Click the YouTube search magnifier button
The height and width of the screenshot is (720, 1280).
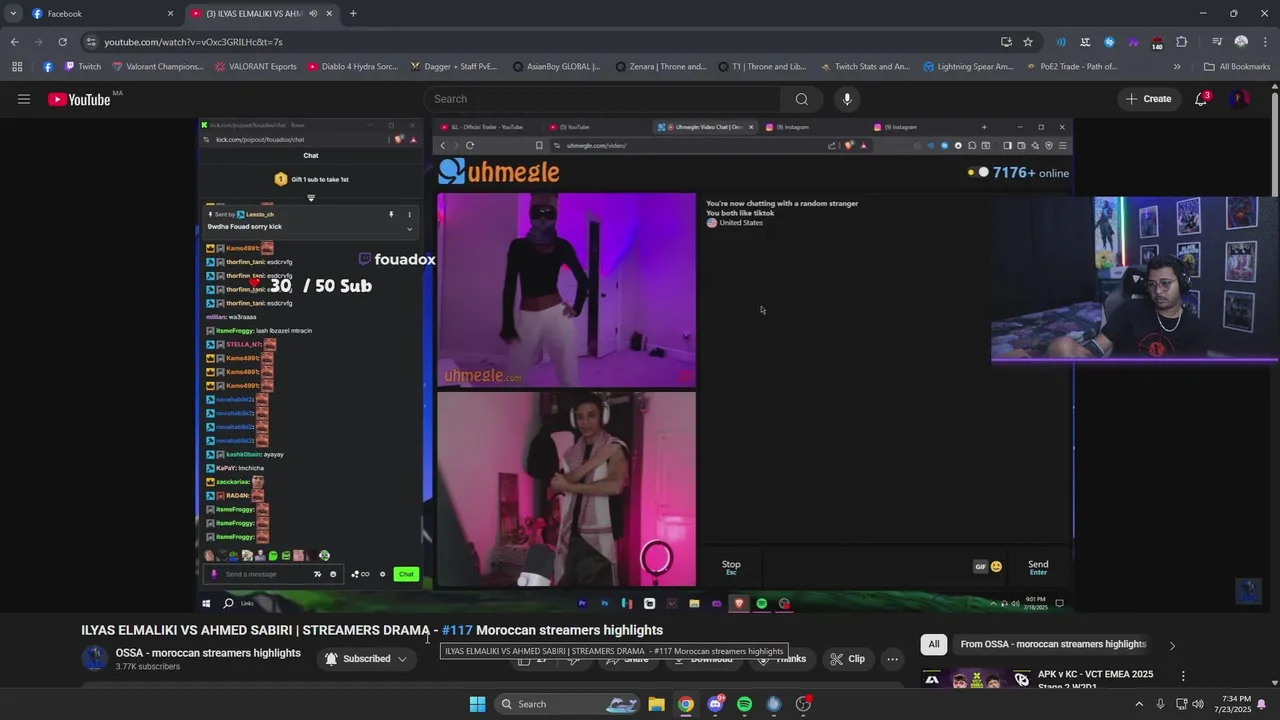(801, 99)
